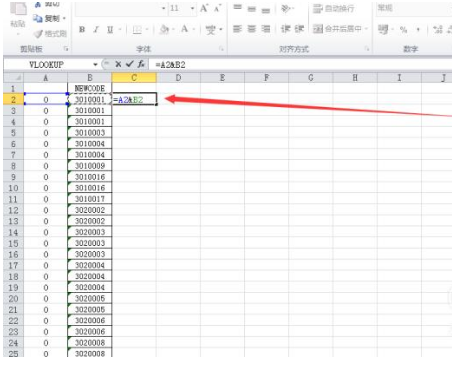
Task: Toggle middle vertical alignment
Action: [252, 9]
